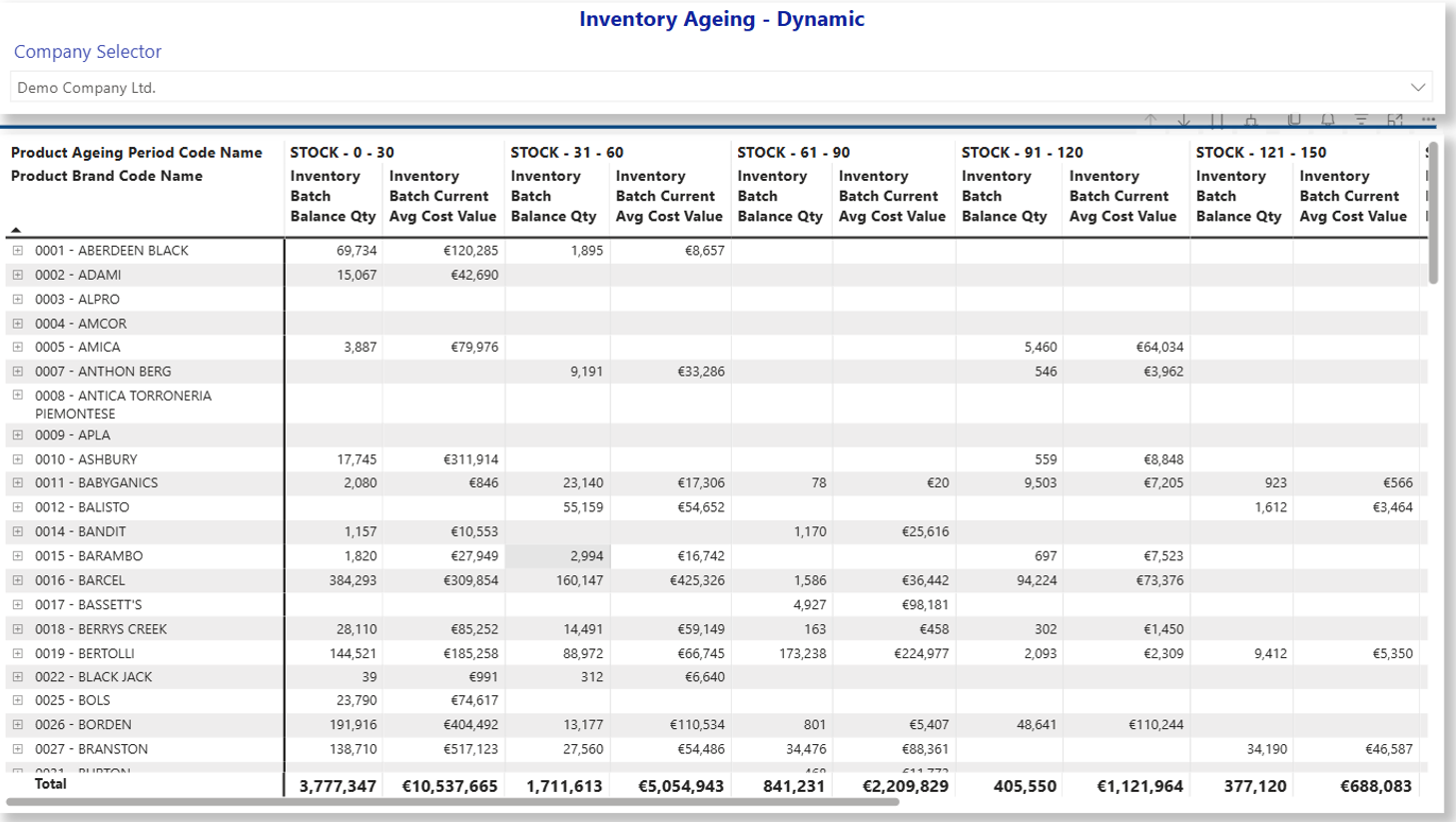Image resolution: width=1456 pixels, height=822 pixels.
Task: Click the Inventory Ageing - Dynamic title
Action: point(722,19)
